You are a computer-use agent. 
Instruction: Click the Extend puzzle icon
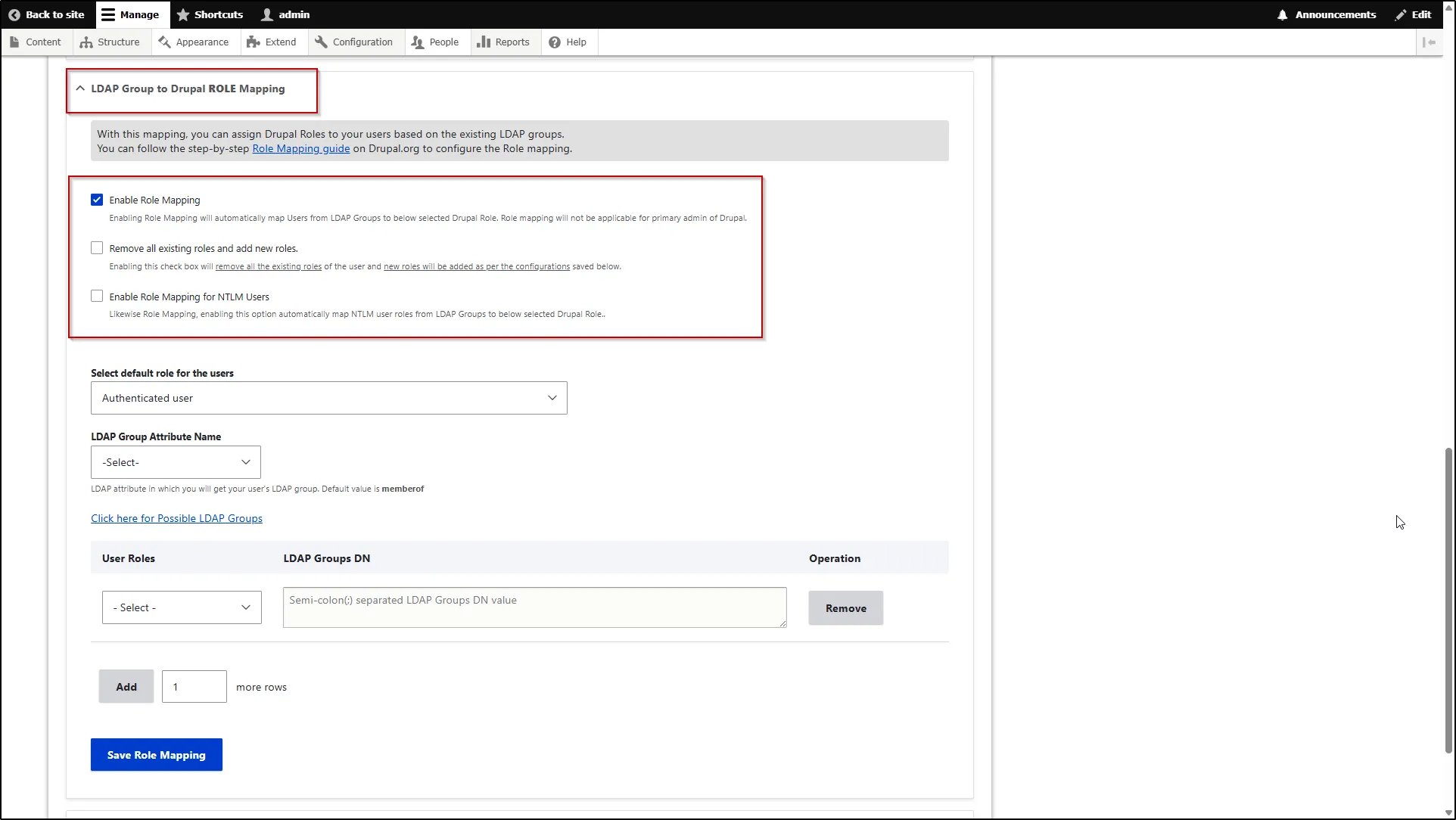click(x=254, y=42)
